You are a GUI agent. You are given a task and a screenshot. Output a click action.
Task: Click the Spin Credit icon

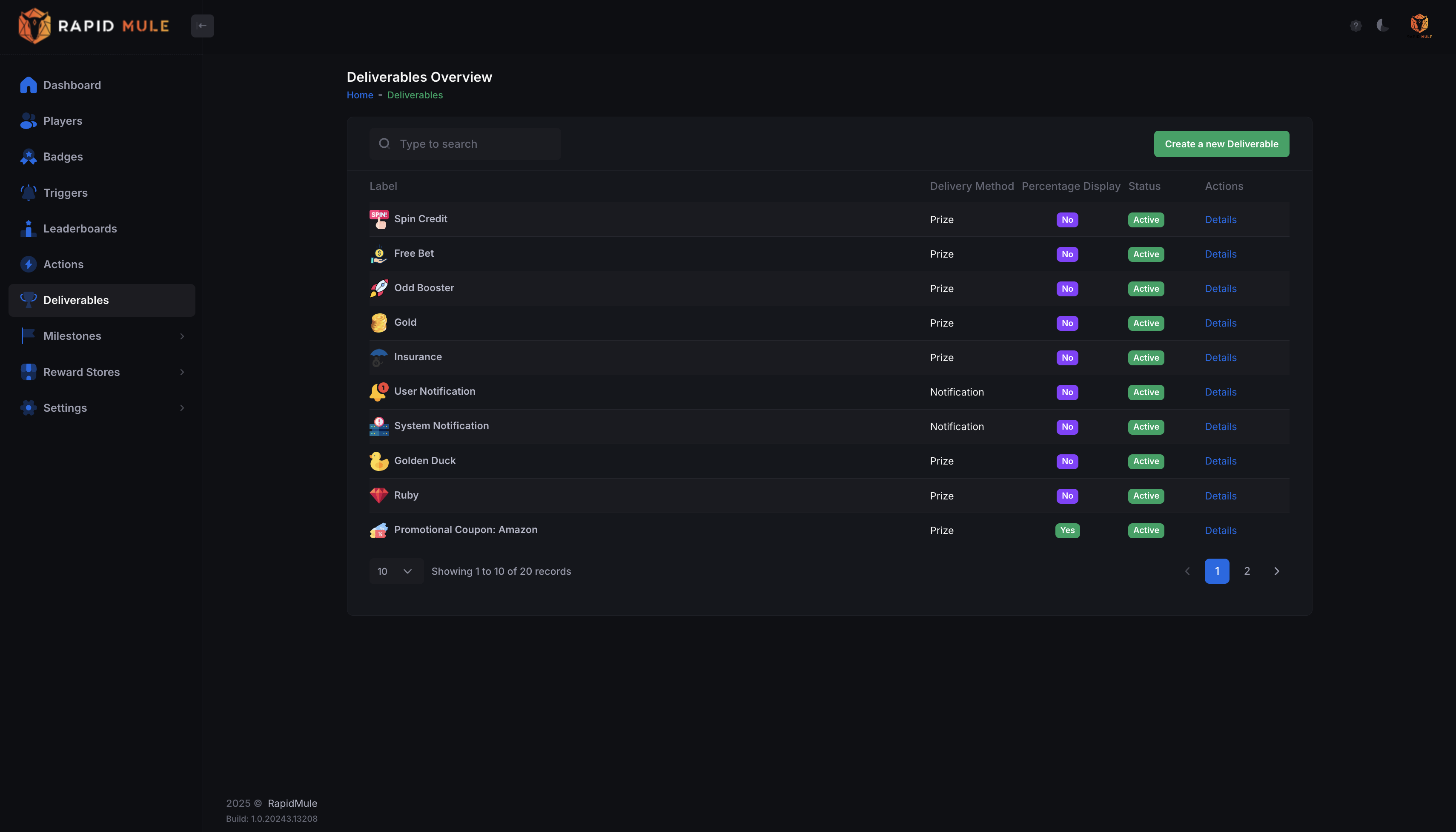[x=379, y=219]
